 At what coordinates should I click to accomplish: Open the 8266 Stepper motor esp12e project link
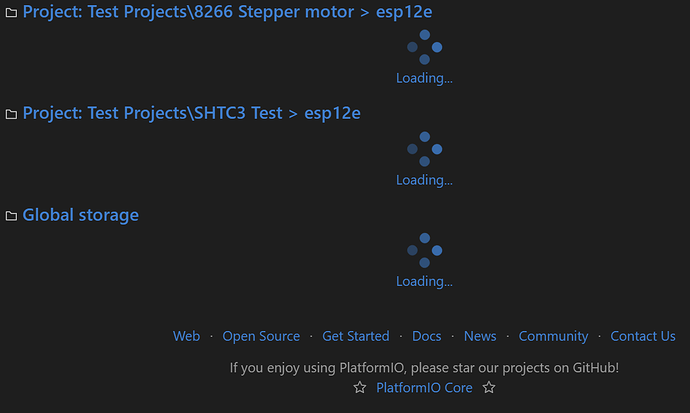[x=227, y=12]
